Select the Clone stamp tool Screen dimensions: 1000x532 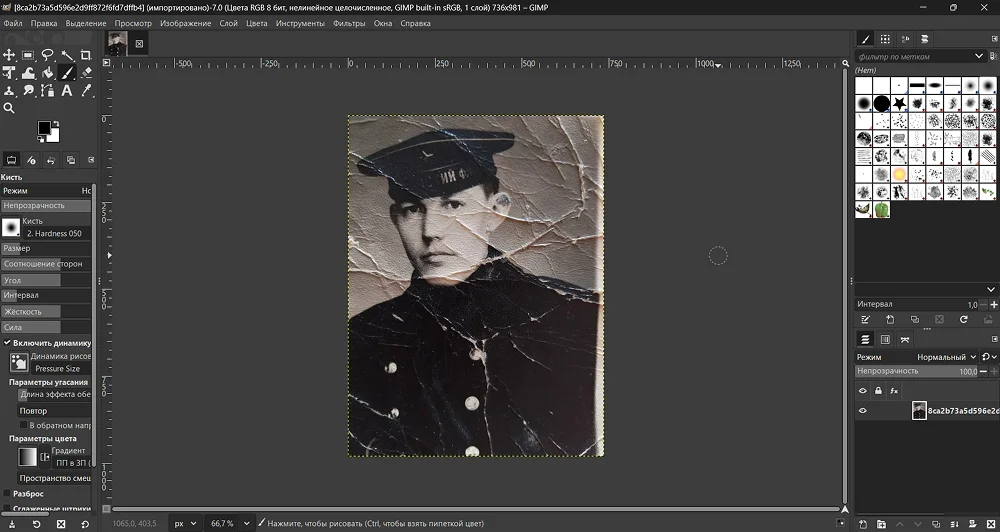9,91
